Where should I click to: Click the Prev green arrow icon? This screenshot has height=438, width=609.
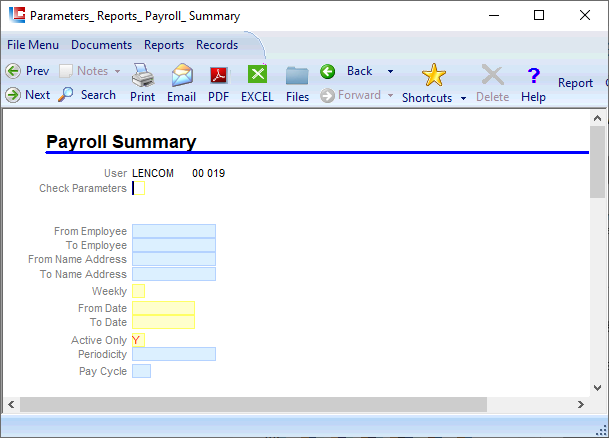tap(13, 71)
